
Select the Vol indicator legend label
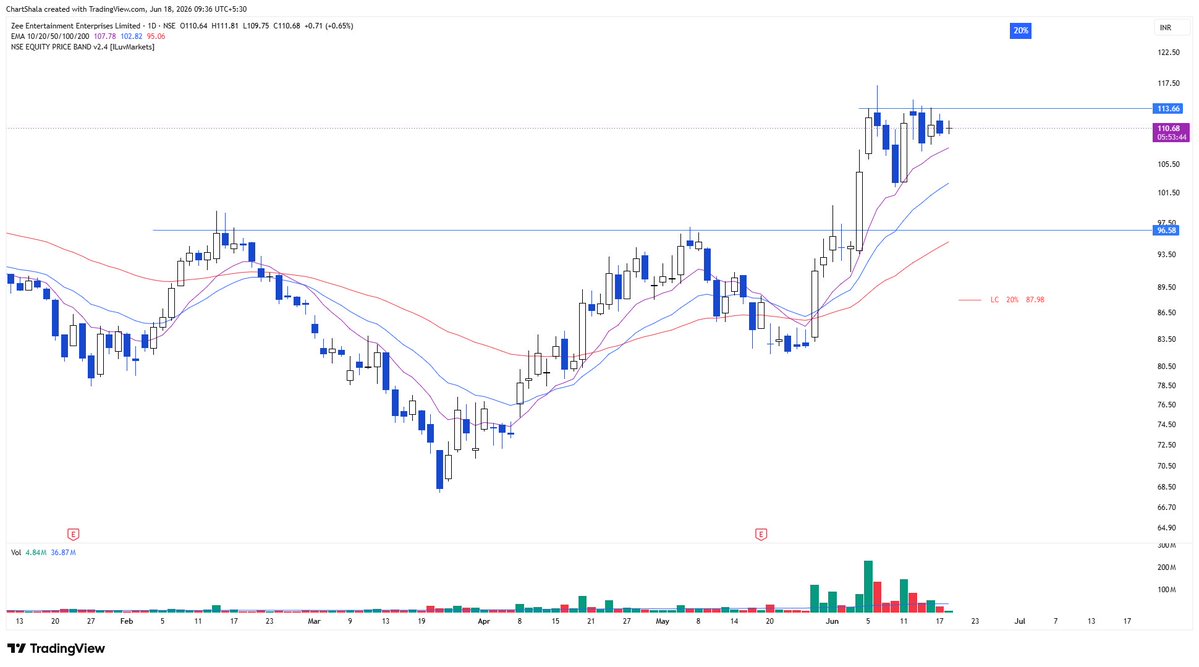15,552
